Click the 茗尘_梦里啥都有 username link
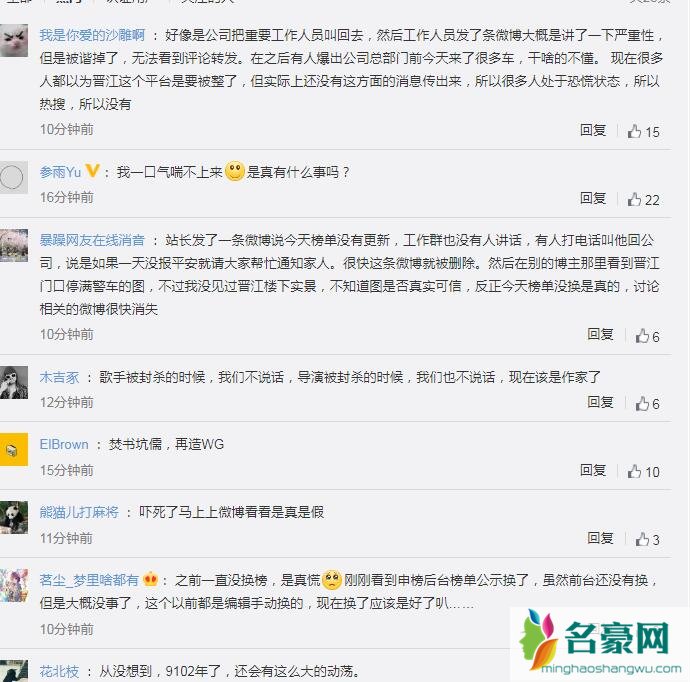The height and width of the screenshot is (682, 690). (x=89, y=580)
